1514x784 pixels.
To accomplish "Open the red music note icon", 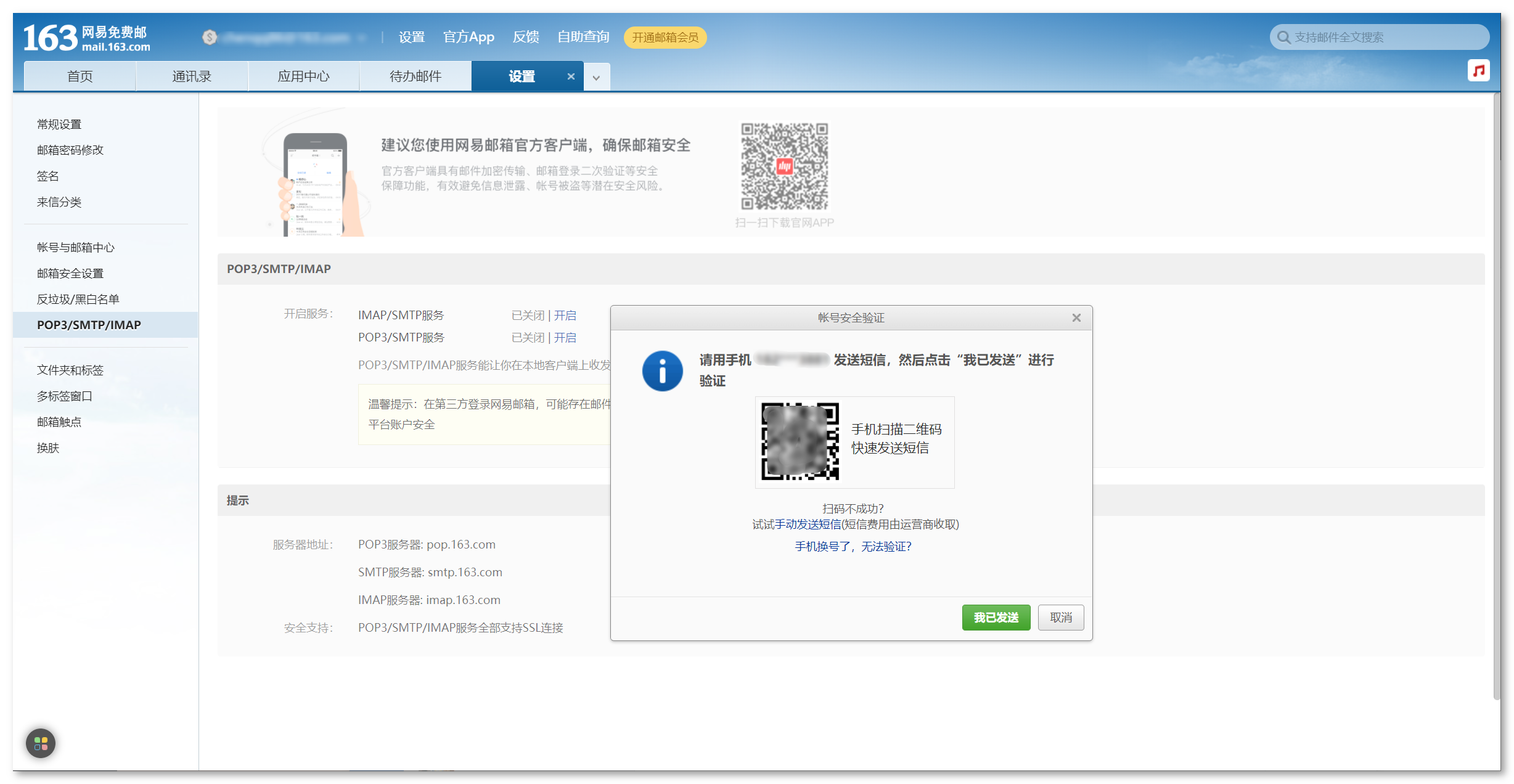I will tap(1478, 71).
